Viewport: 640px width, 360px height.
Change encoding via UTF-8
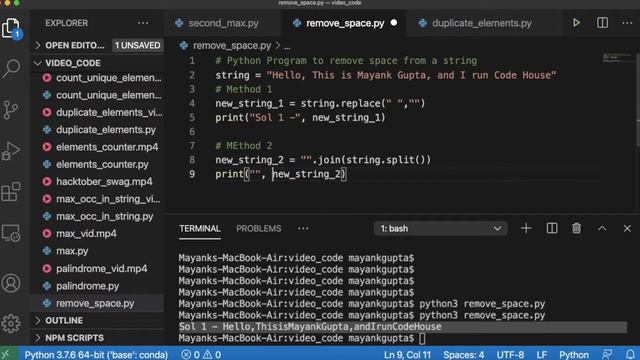(510, 354)
